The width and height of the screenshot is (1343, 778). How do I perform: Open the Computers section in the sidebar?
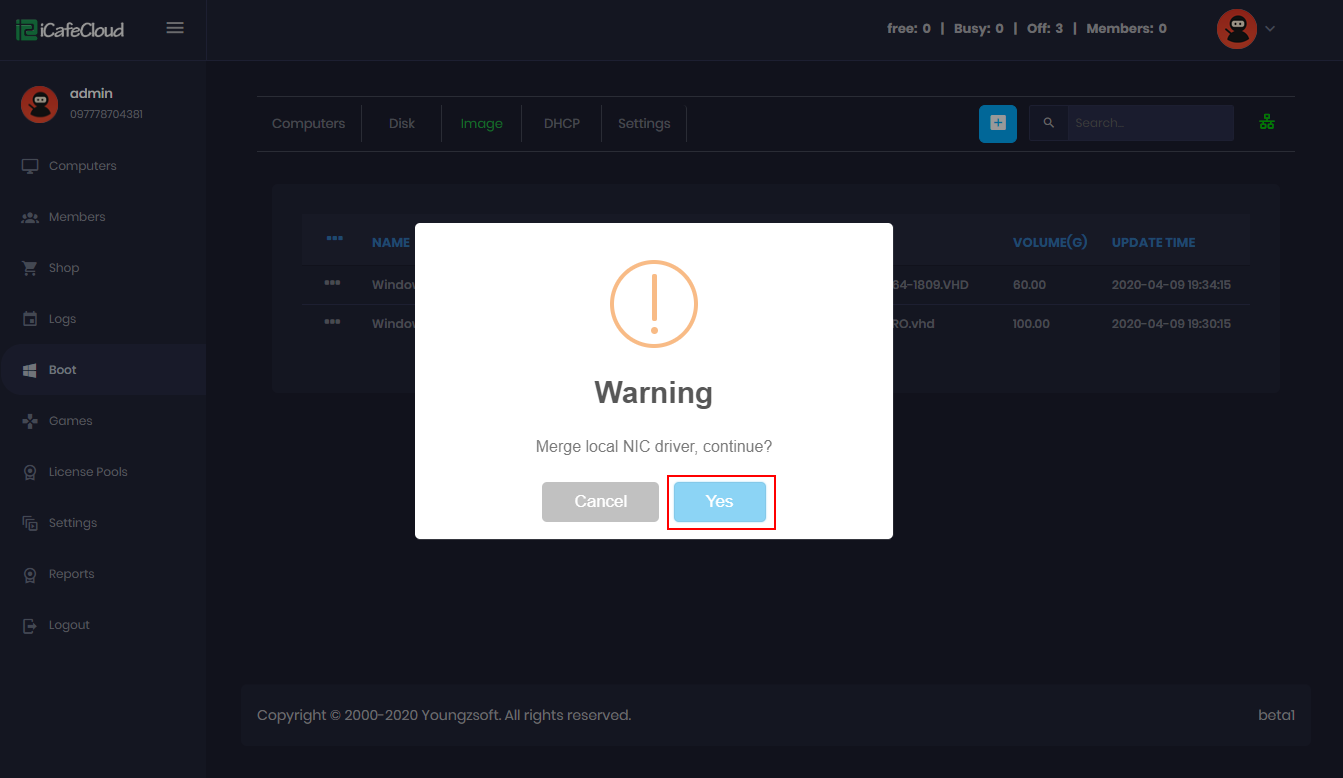coord(82,165)
